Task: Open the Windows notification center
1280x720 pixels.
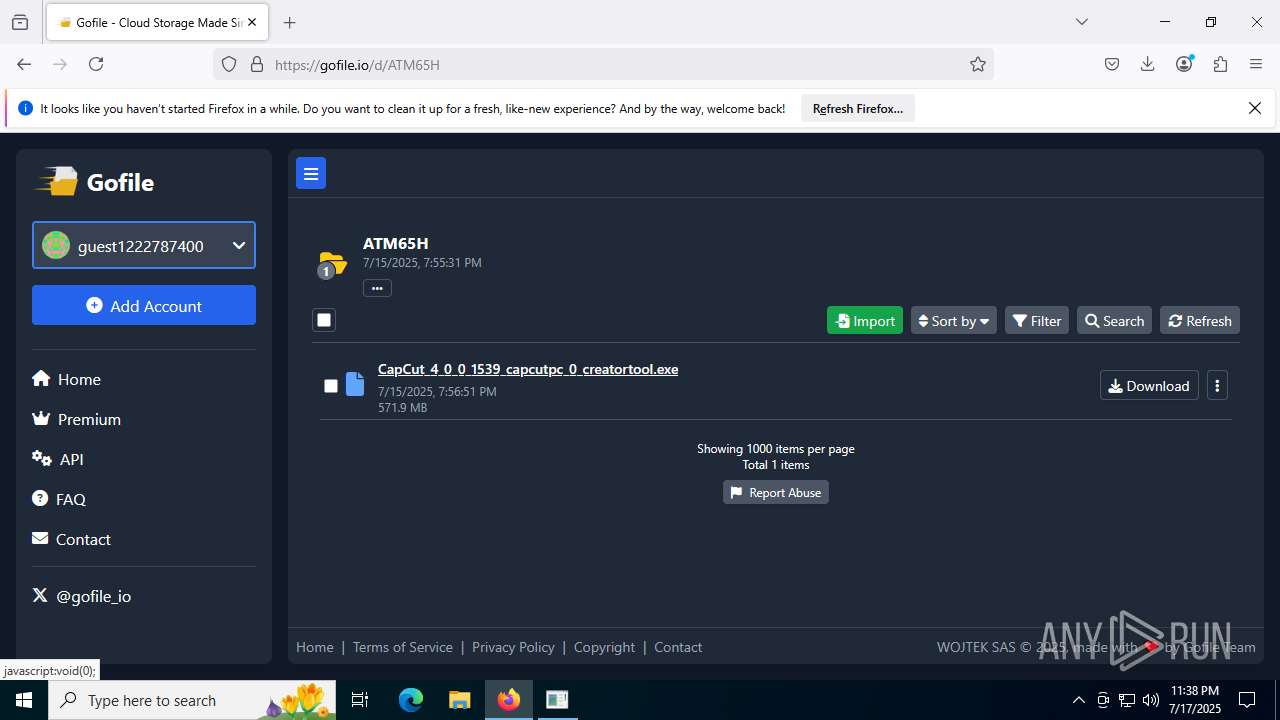Action: [x=1247, y=700]
